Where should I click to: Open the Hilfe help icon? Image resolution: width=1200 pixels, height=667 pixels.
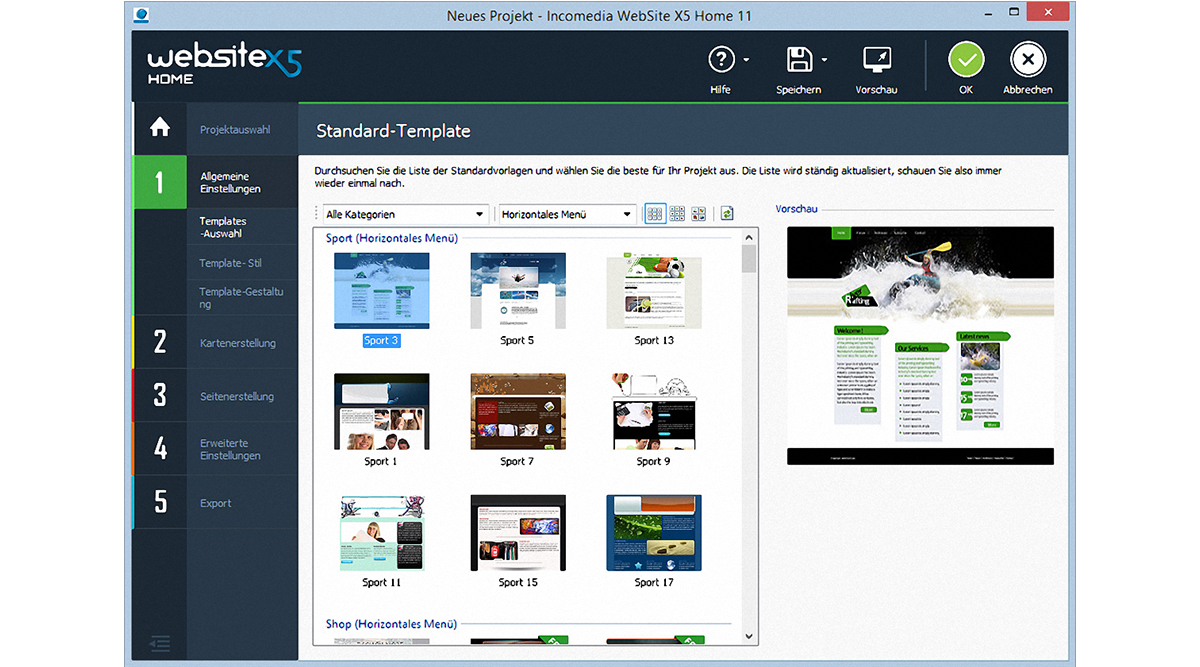coord(721,60)
